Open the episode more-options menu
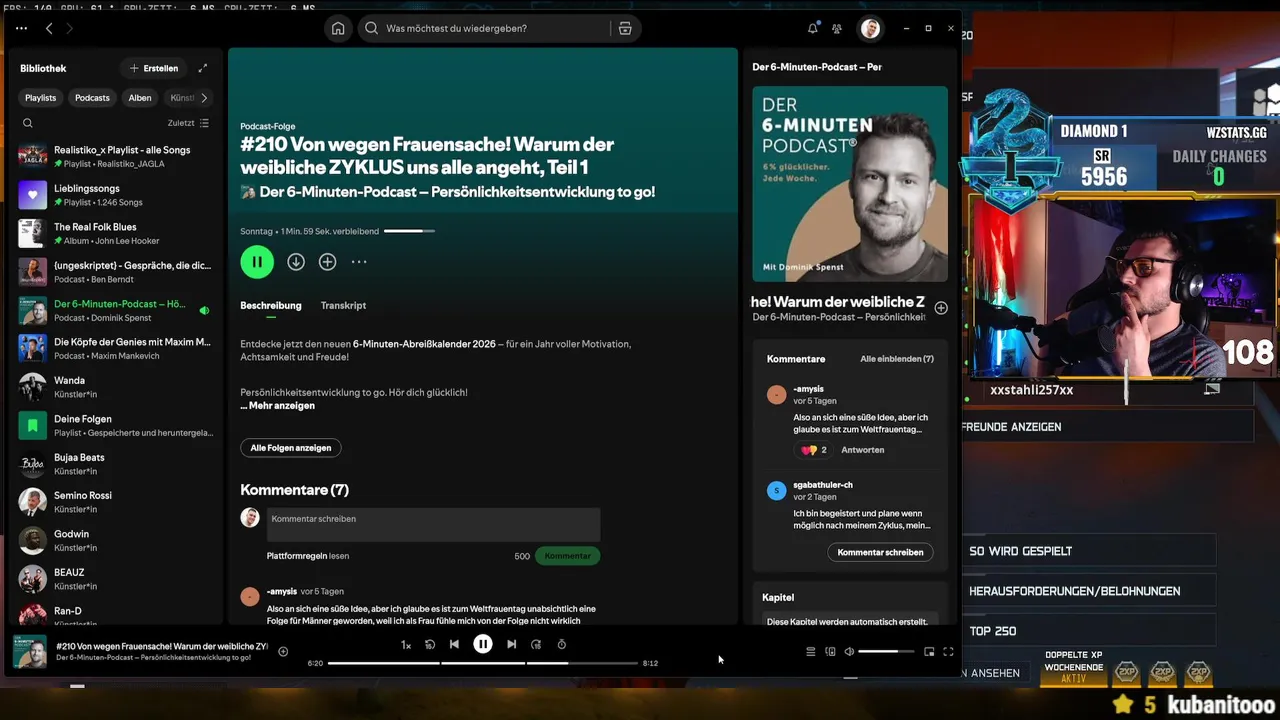Viewport: 1280px width, 720px height. click(x=359, y=261)
